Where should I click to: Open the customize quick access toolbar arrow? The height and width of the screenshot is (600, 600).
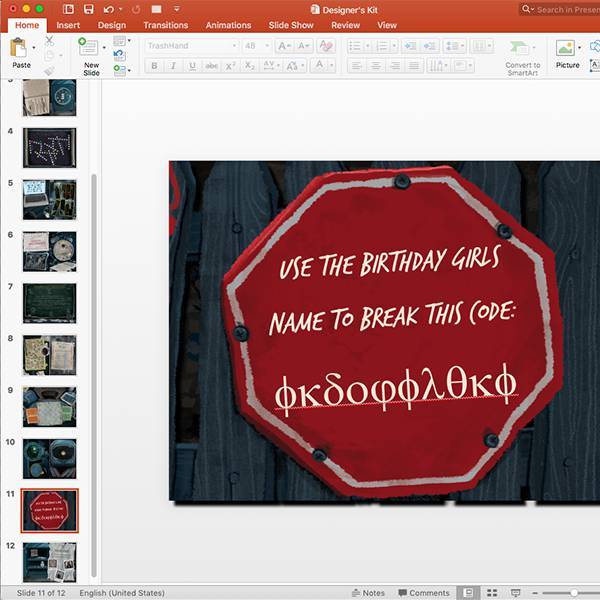click(x=177, y=9)
